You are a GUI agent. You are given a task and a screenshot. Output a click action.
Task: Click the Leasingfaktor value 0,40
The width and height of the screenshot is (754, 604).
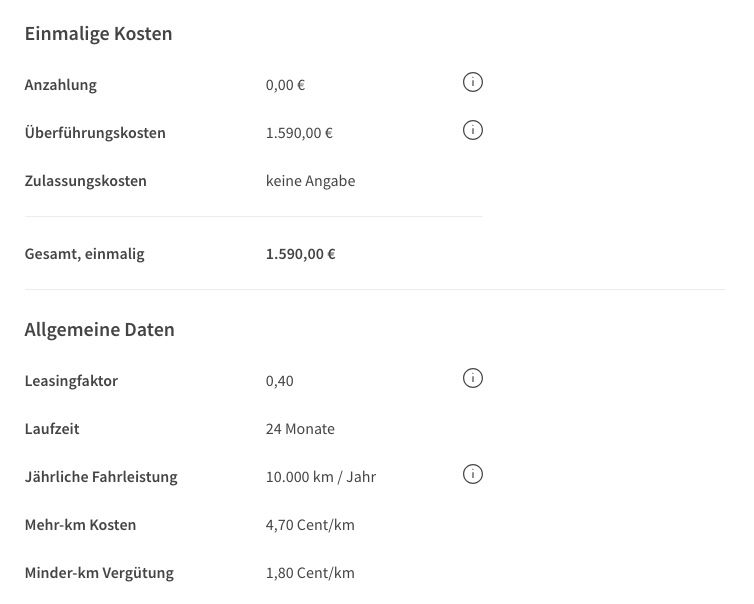[x=279, y=381]
